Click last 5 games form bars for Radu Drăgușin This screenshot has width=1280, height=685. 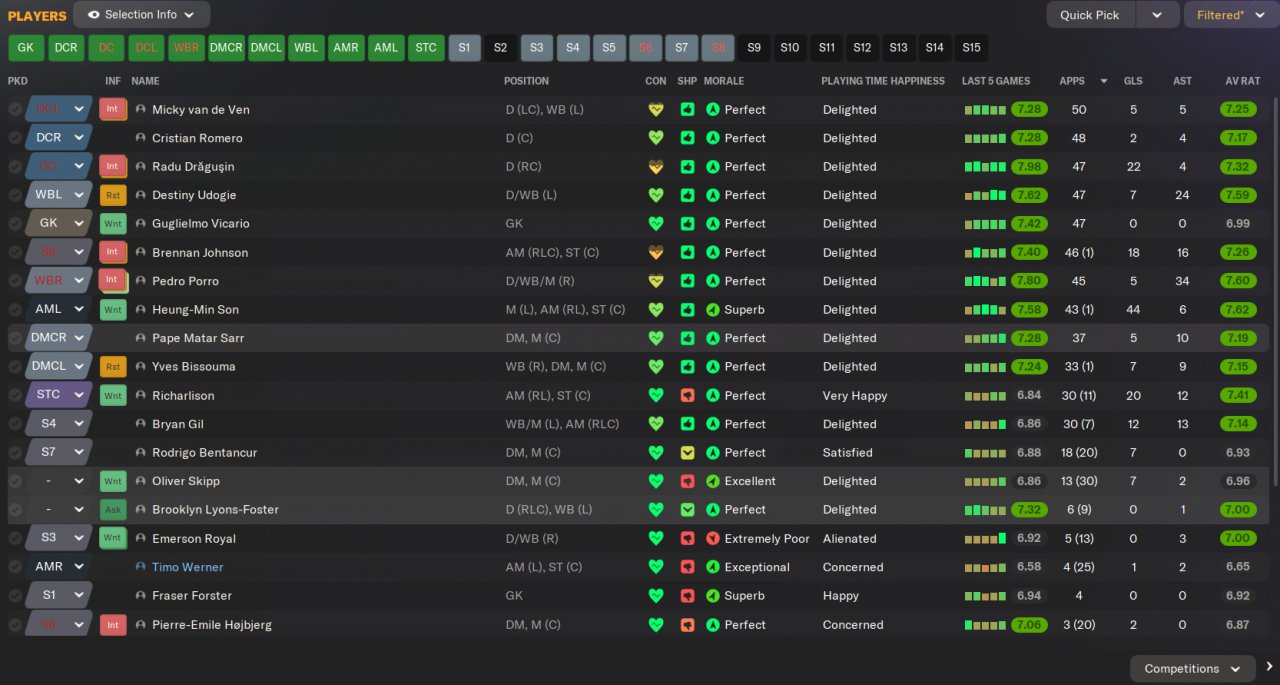pyautogui.click(x=985, y=167)
